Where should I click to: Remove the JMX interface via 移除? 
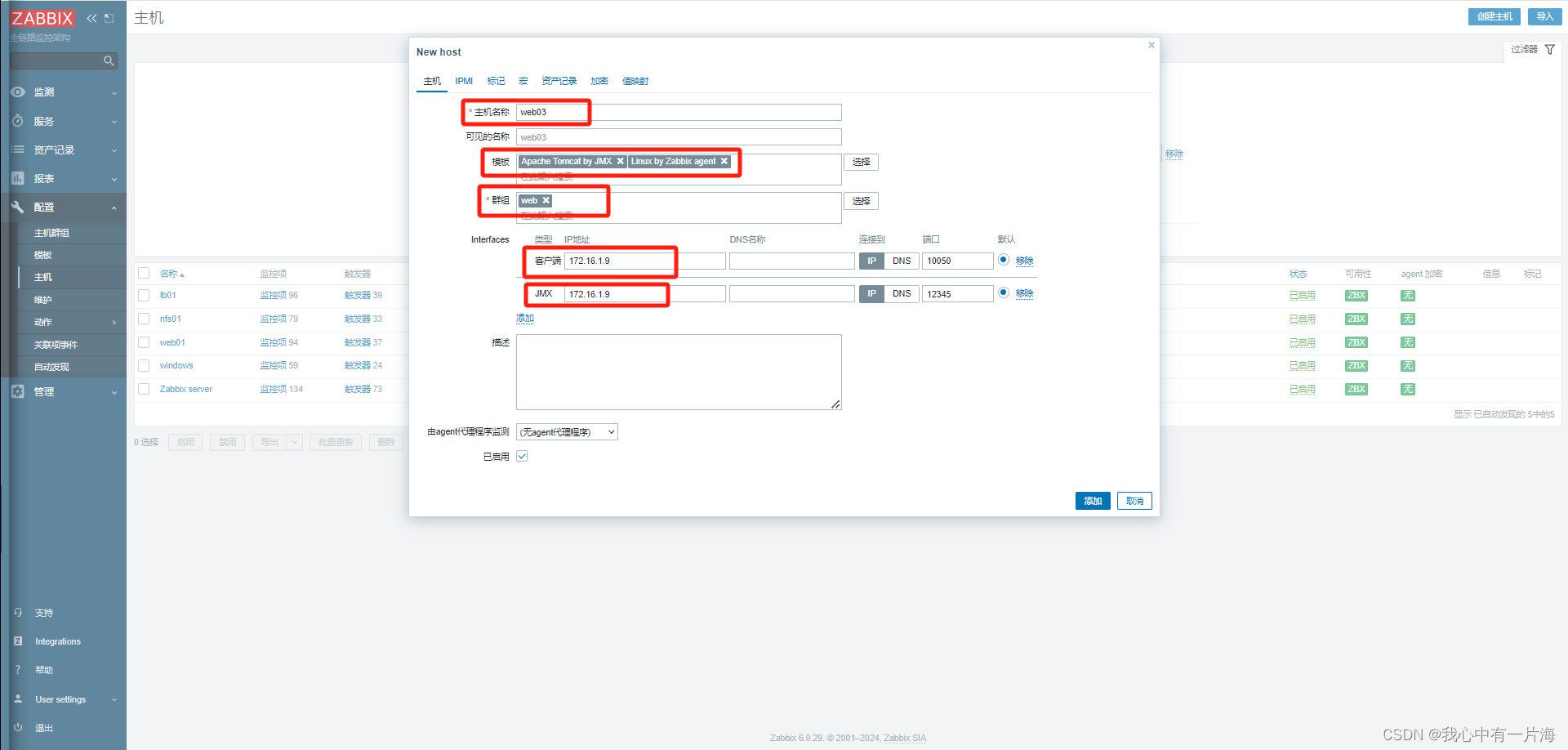[x=1024, y=293]
